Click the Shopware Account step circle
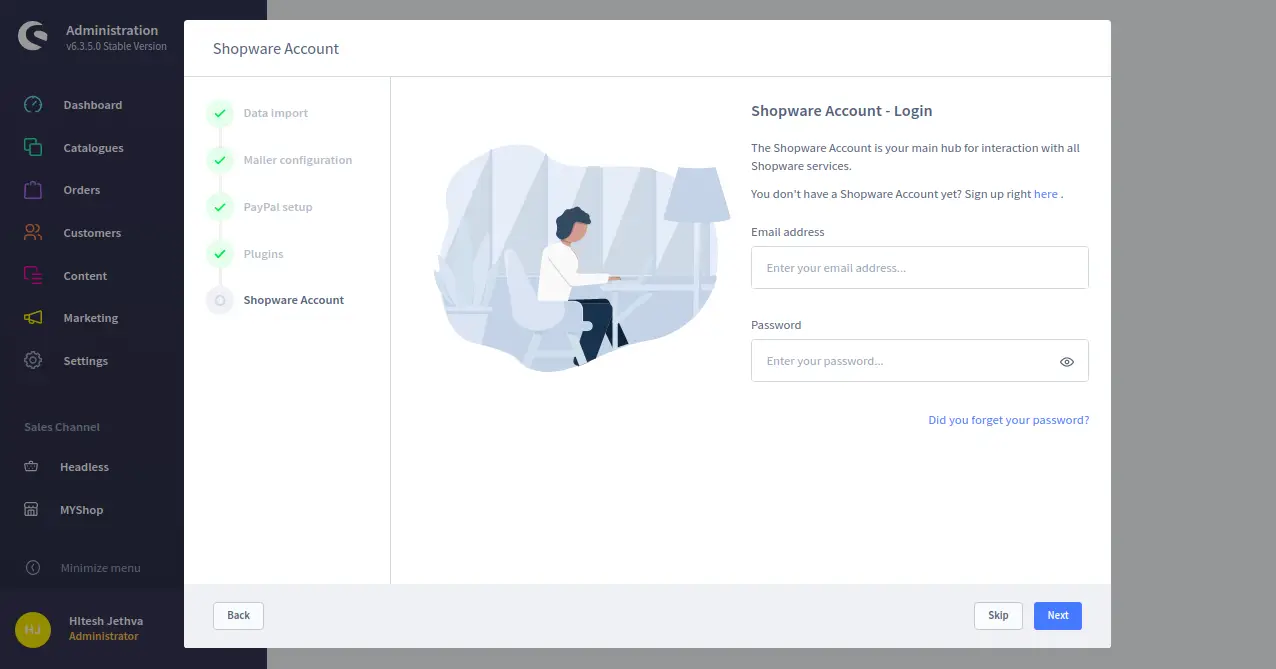This screenshot has width=1276, height=669. [220, 300]
